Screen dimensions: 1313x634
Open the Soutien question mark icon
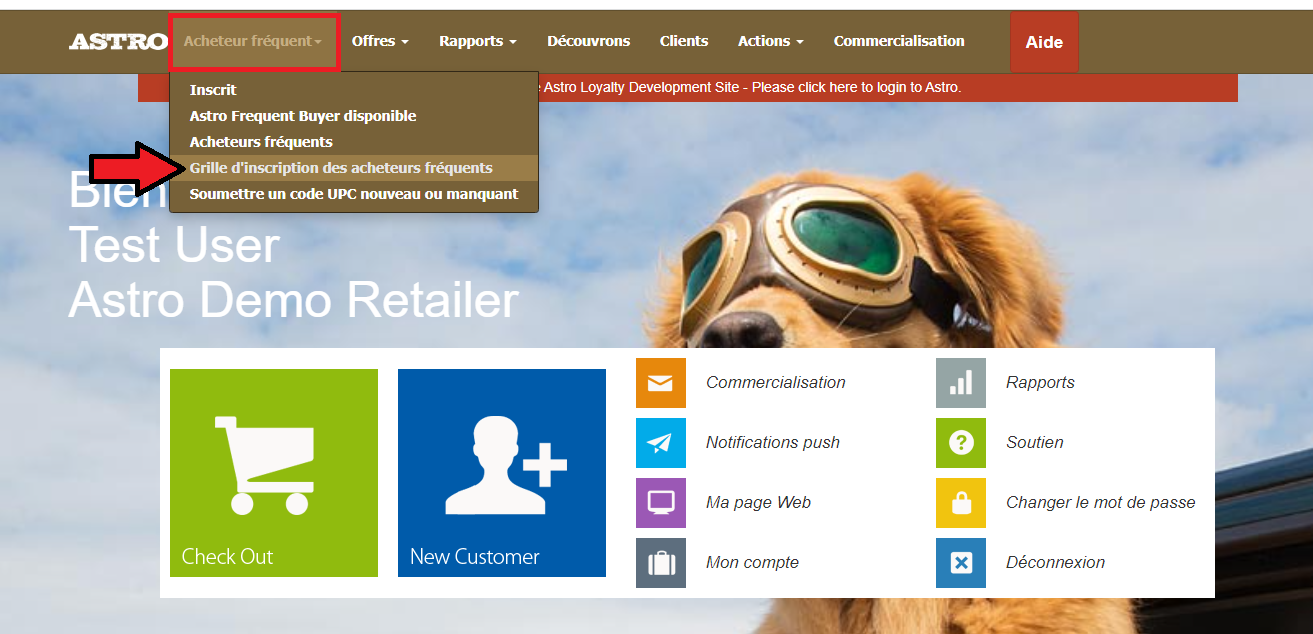click(x=961, y=443)
